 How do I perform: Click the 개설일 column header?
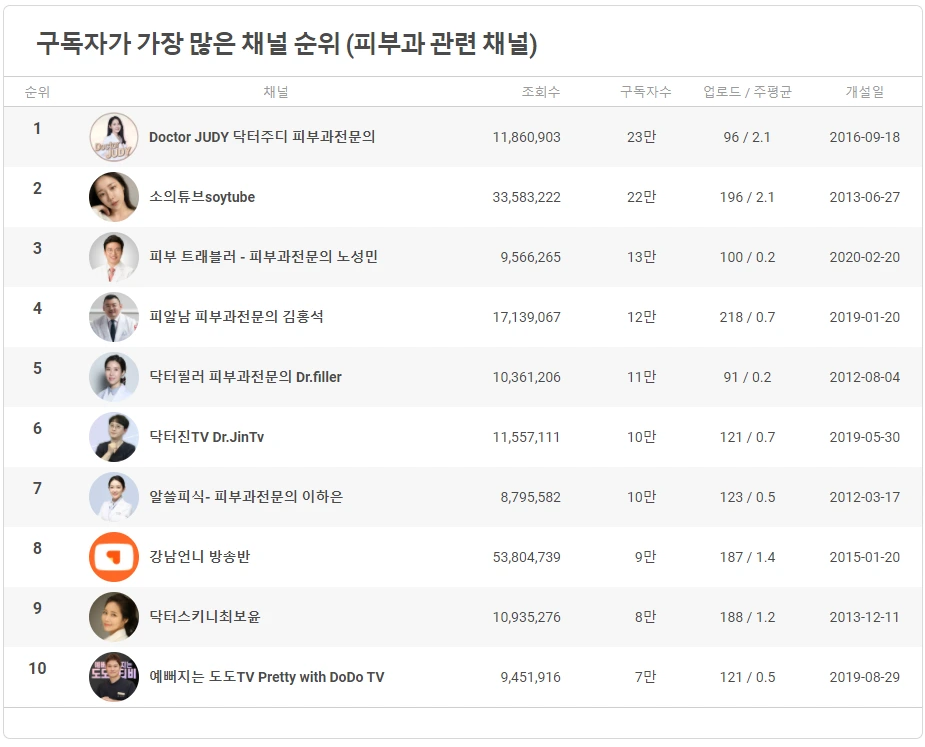click(x=865, y=91)
